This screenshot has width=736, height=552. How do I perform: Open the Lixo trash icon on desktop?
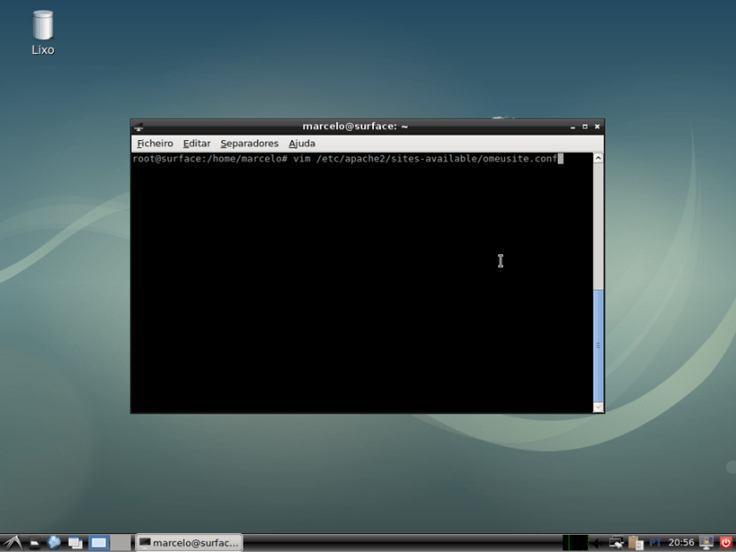(x=42, y=28)
